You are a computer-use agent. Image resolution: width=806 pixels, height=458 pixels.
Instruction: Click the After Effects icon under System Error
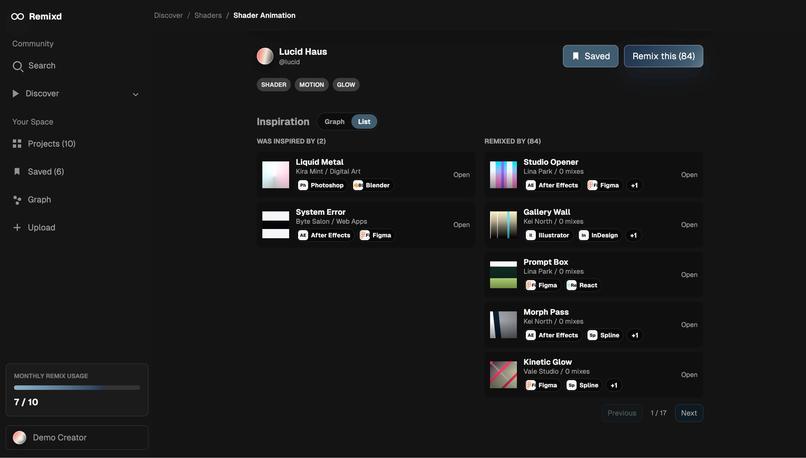303,235
